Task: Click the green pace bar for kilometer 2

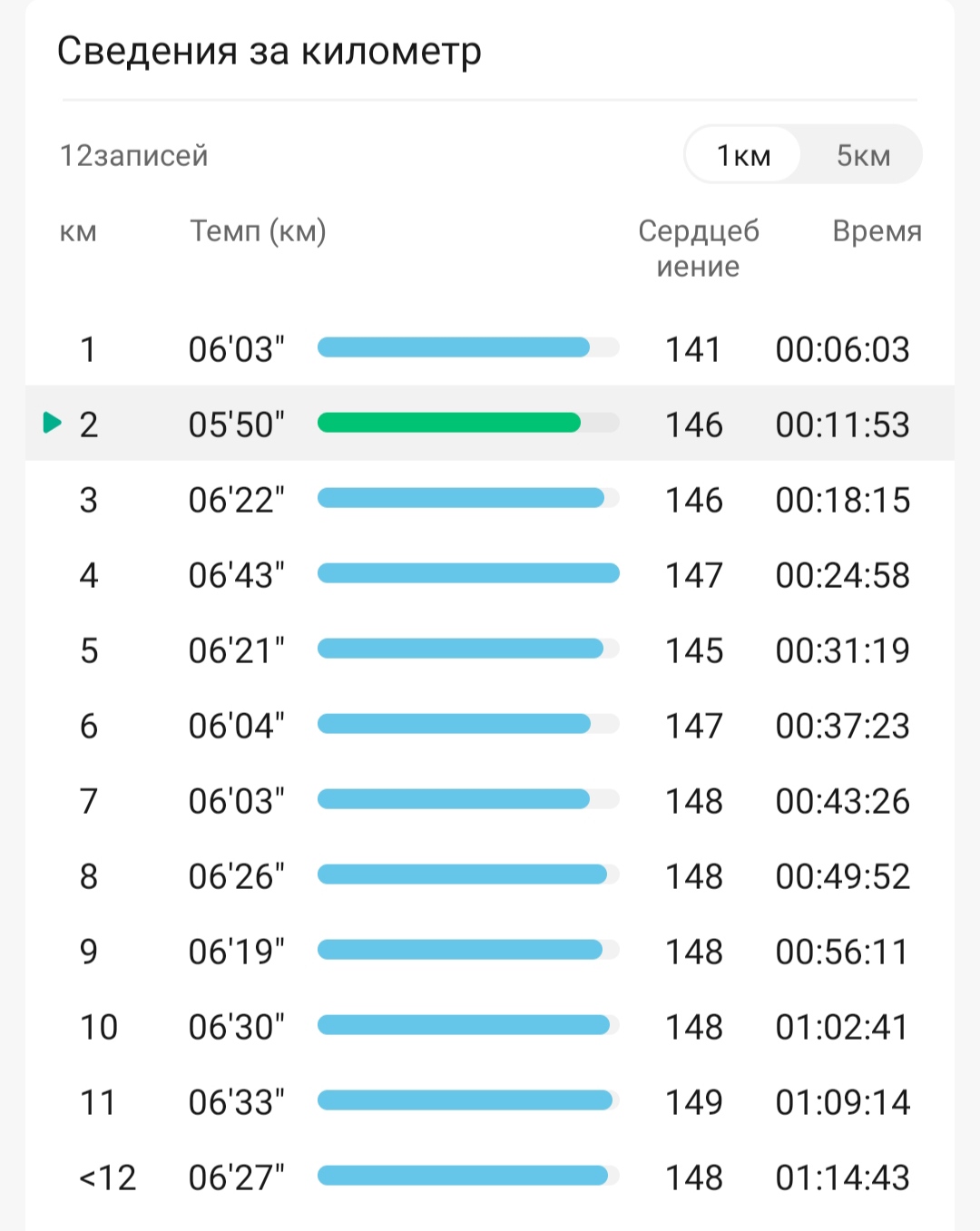Action: coord(449,423)
